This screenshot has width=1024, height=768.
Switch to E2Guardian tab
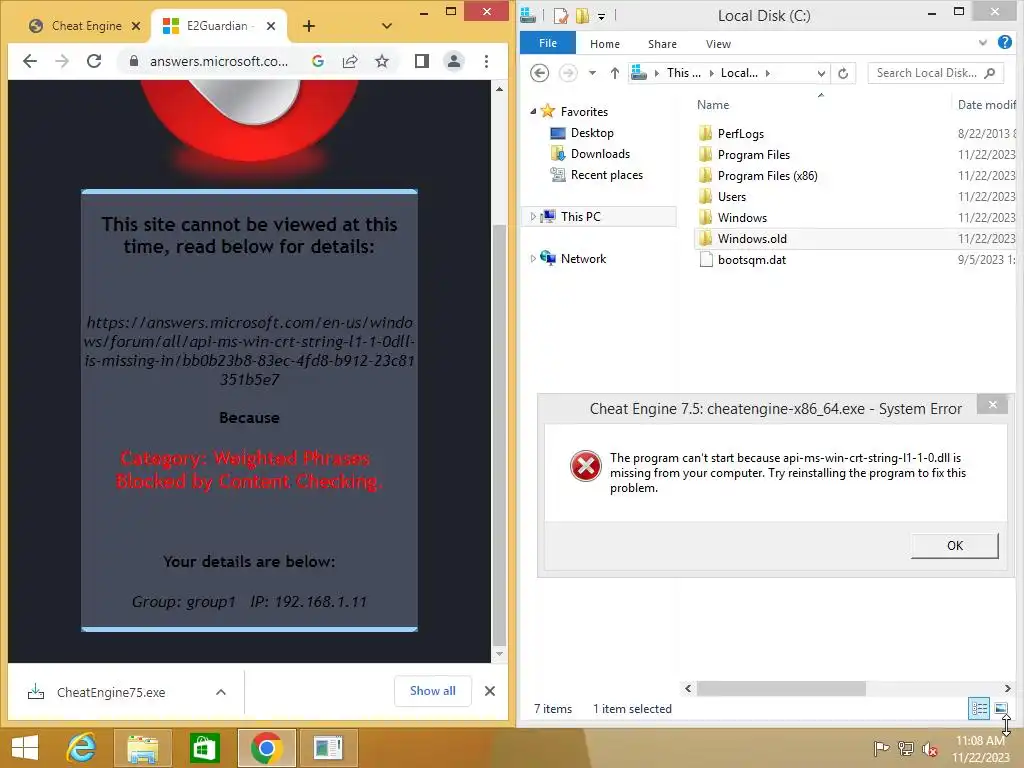click(x=218, y=26)
